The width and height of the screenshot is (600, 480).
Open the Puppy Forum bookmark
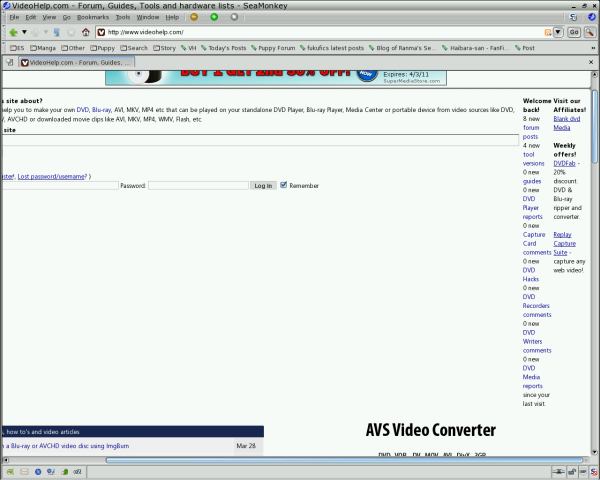(x=273, y=48)
